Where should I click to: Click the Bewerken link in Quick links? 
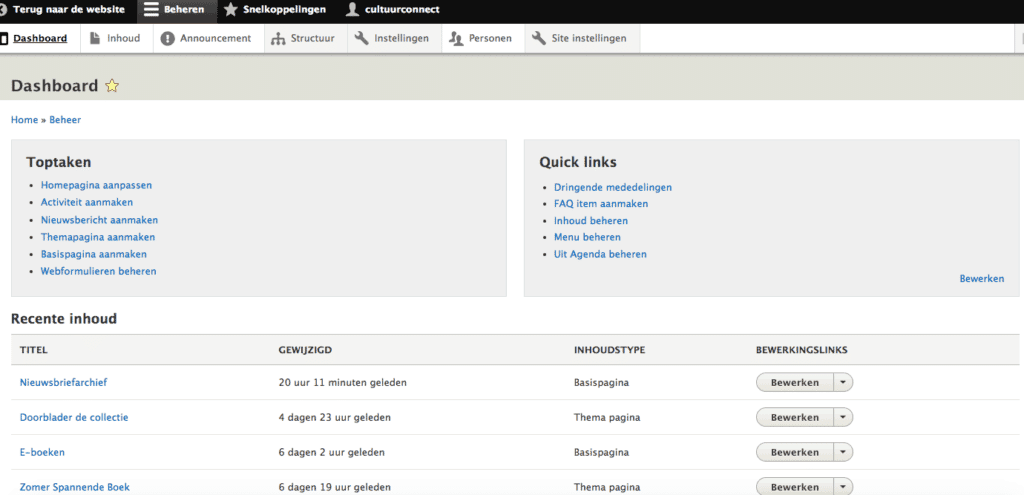point(981,278)
